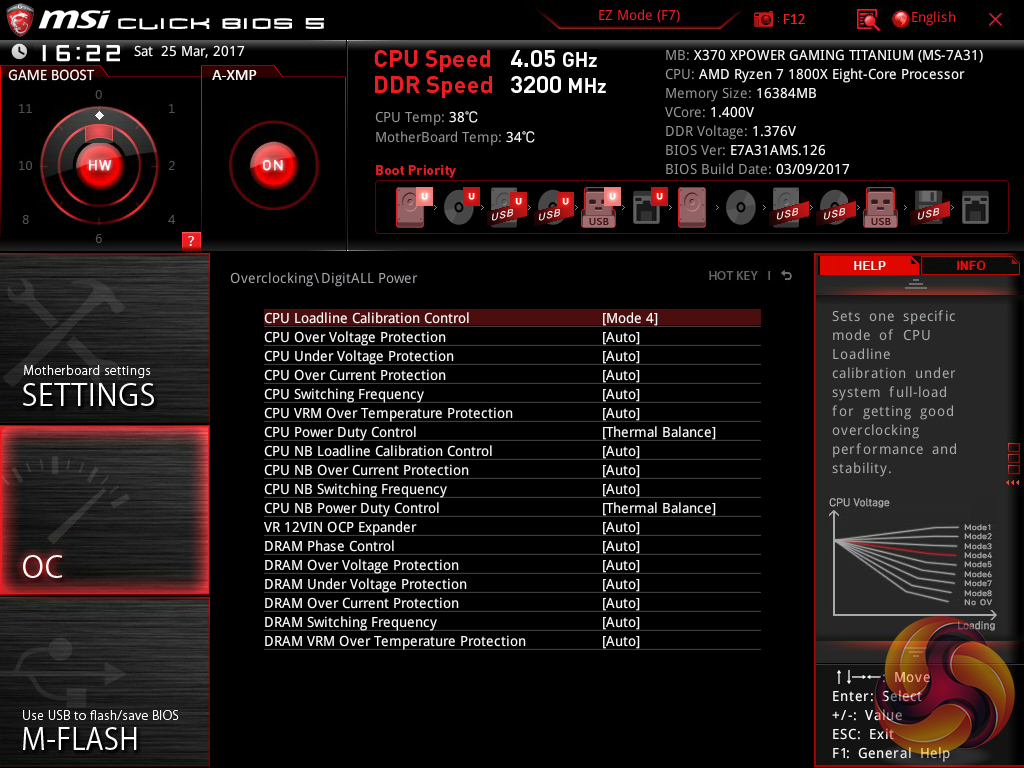Select DRAM VRM Over Temperature Protection row
This screenshot has height=768, width=1024.
tap(512, 641)
